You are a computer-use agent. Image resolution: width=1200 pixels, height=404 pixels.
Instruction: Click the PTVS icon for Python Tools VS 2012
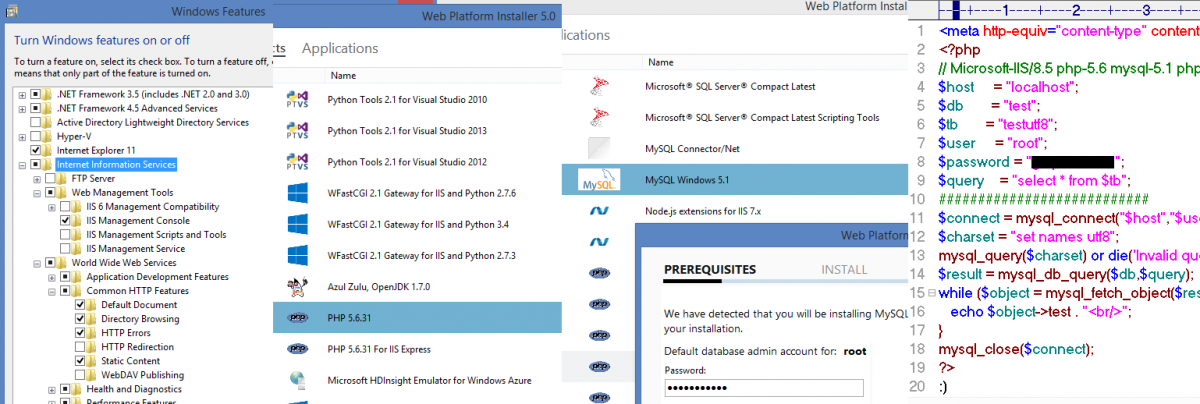297,162
